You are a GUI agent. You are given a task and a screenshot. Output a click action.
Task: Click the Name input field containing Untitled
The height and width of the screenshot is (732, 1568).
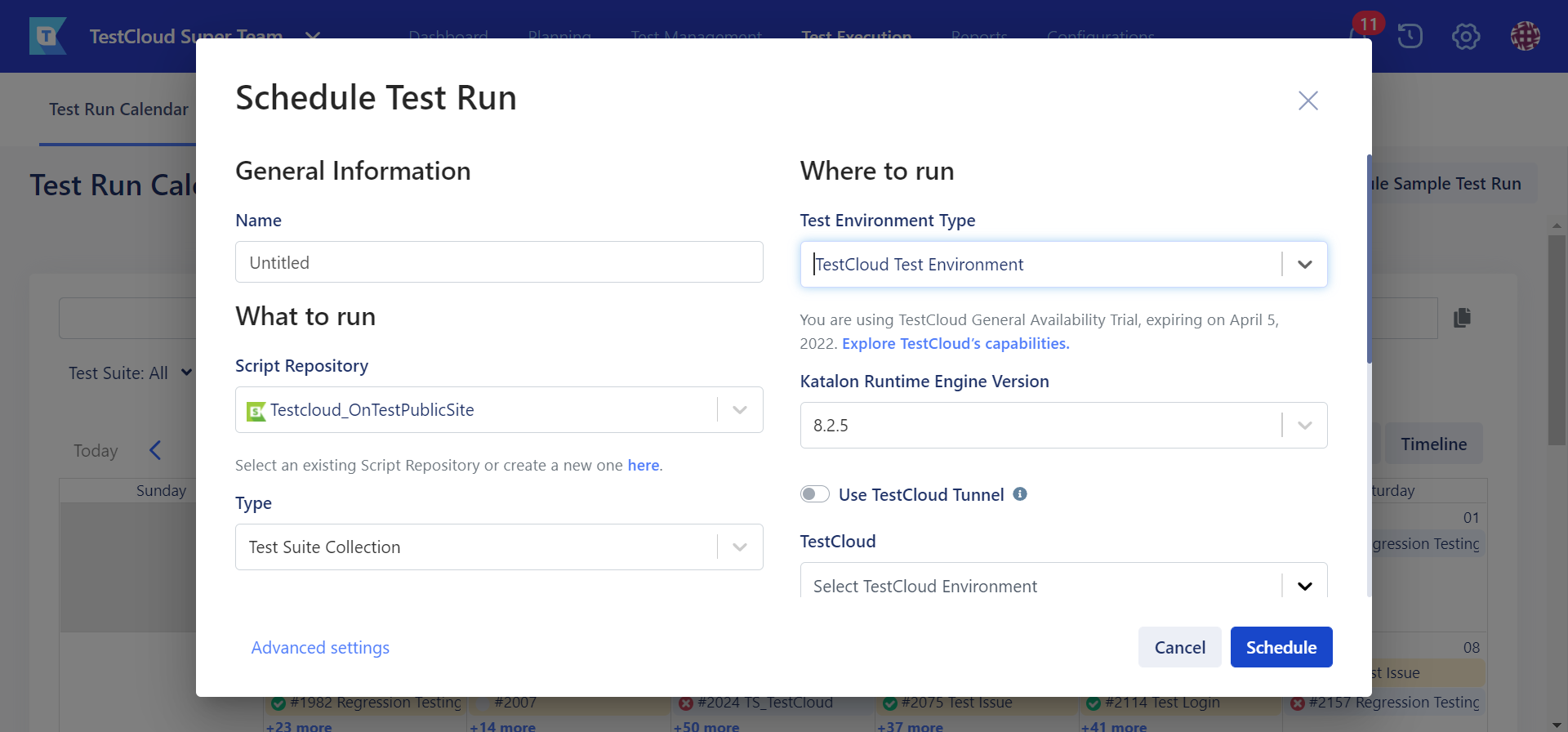click(x=499, y=262)
